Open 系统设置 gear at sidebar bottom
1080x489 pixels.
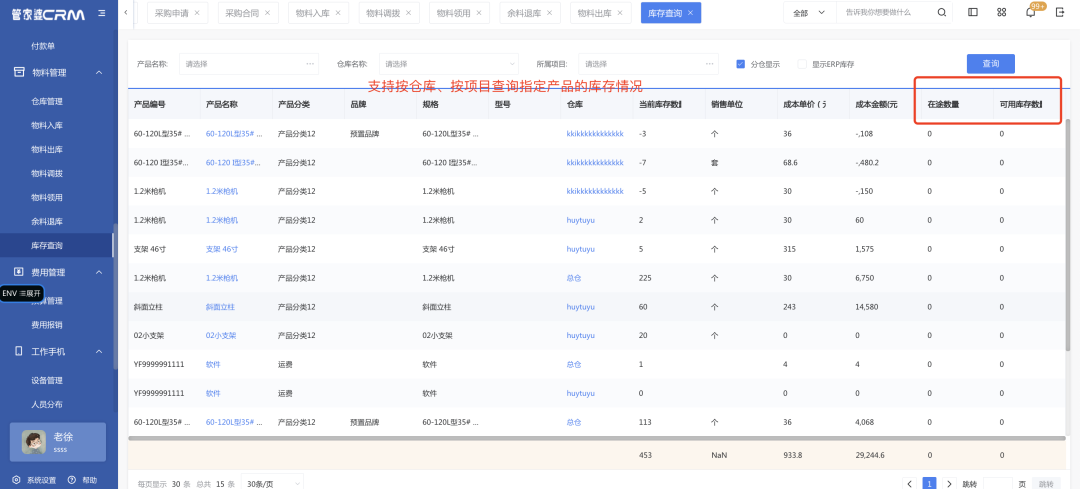click(34, 480)
